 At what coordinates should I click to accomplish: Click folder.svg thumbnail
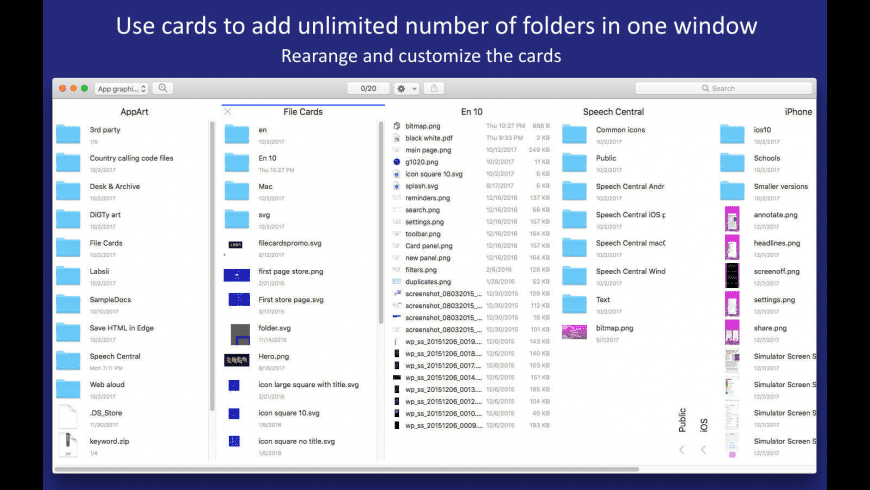pyautogui.click(x=240, y=335)
